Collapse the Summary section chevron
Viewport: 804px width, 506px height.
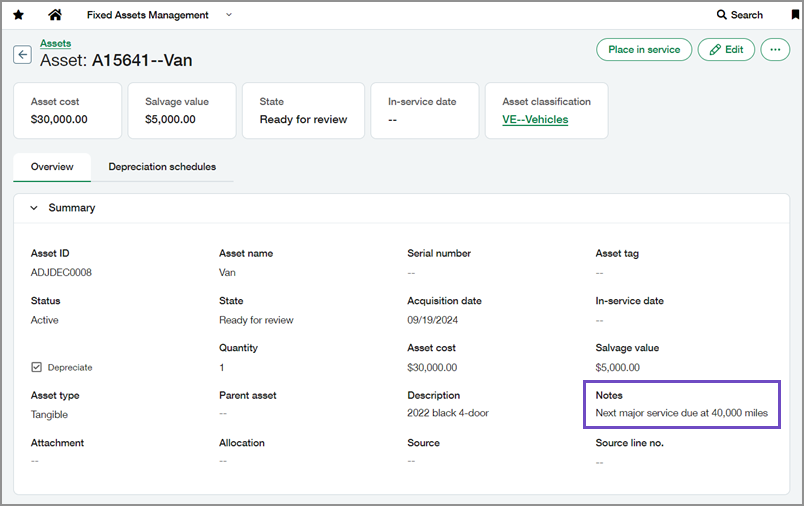click(x=34, y=208)
